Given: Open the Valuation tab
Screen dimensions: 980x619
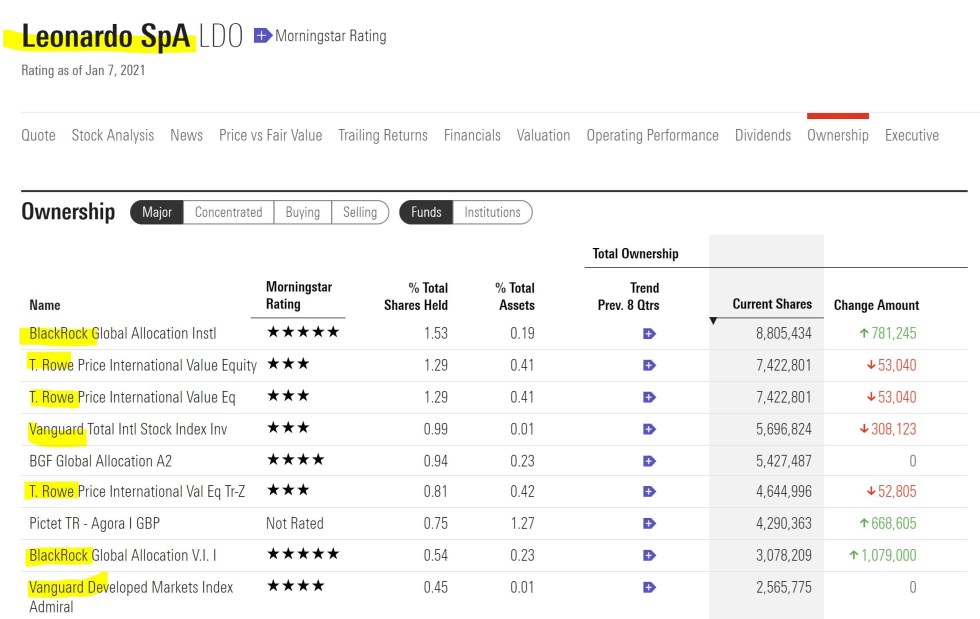Looking at the screenshot, I should click(543, 135).
